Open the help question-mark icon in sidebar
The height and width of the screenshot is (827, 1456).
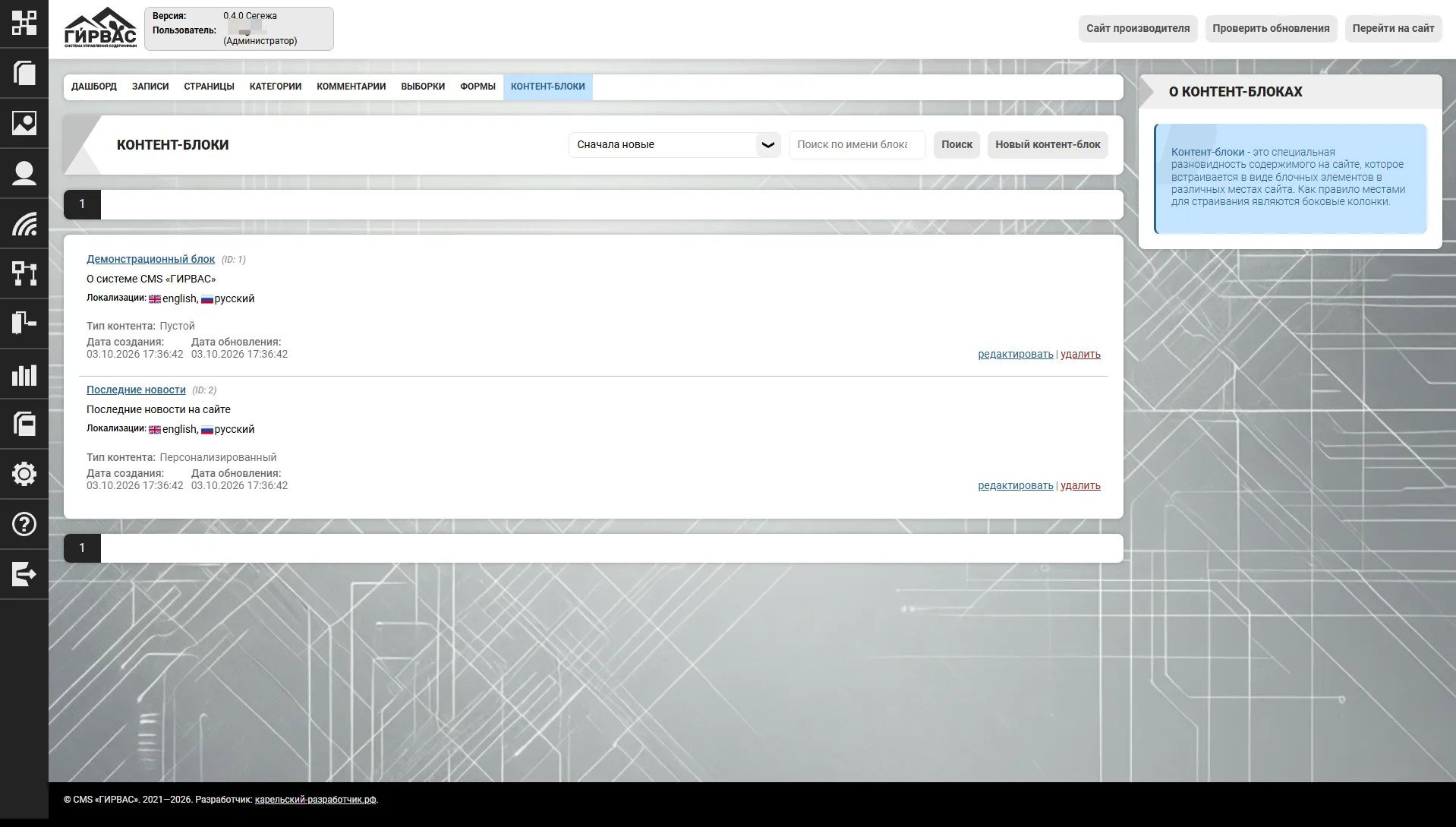pyautogui.click(x=24, y=524)
